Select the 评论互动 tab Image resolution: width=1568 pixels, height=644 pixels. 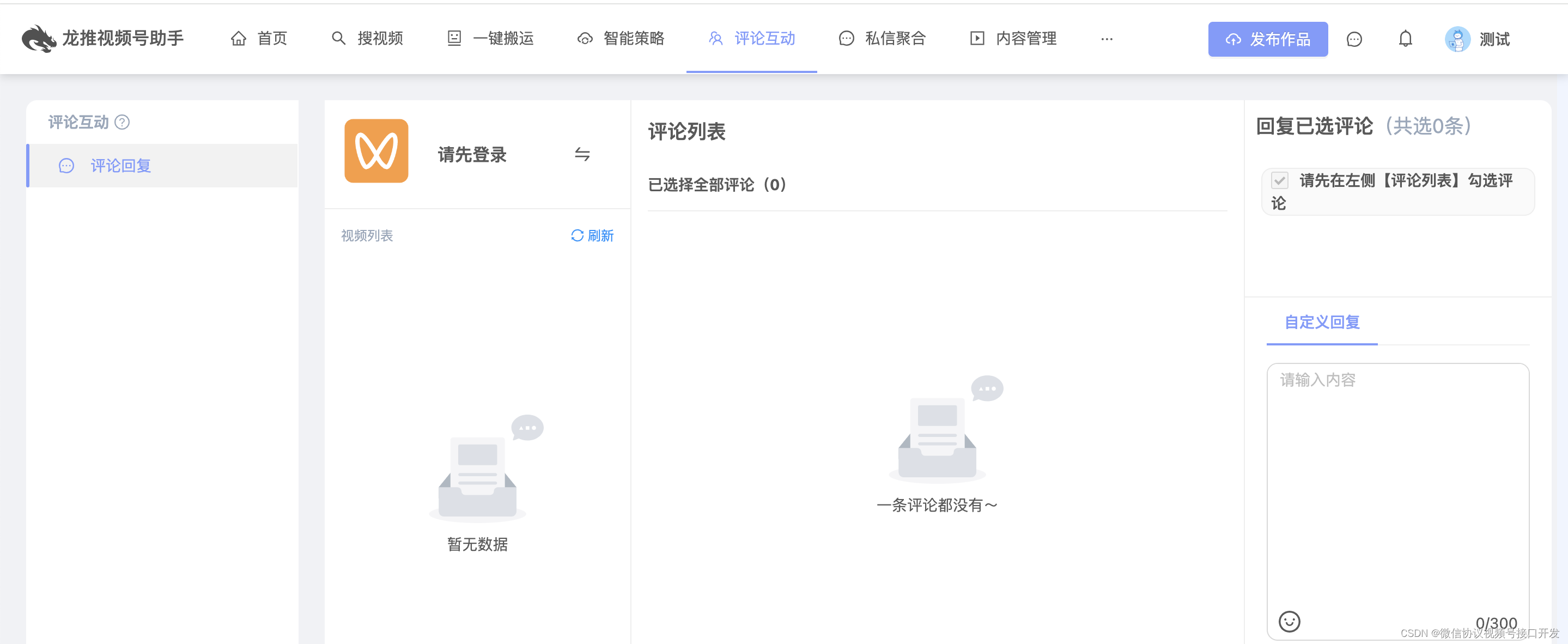pos(752,38)
